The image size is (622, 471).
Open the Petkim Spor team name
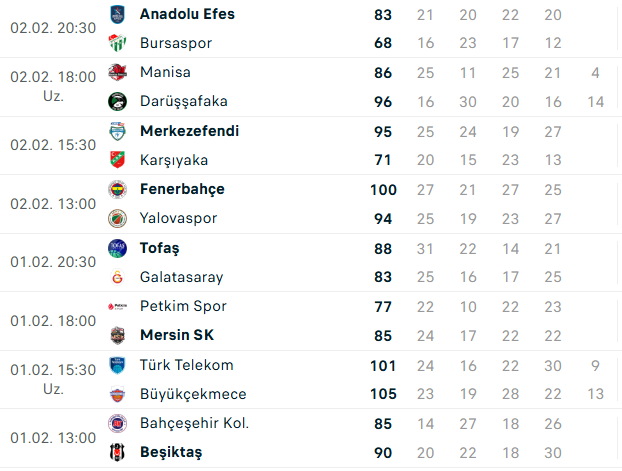[183, 306]
